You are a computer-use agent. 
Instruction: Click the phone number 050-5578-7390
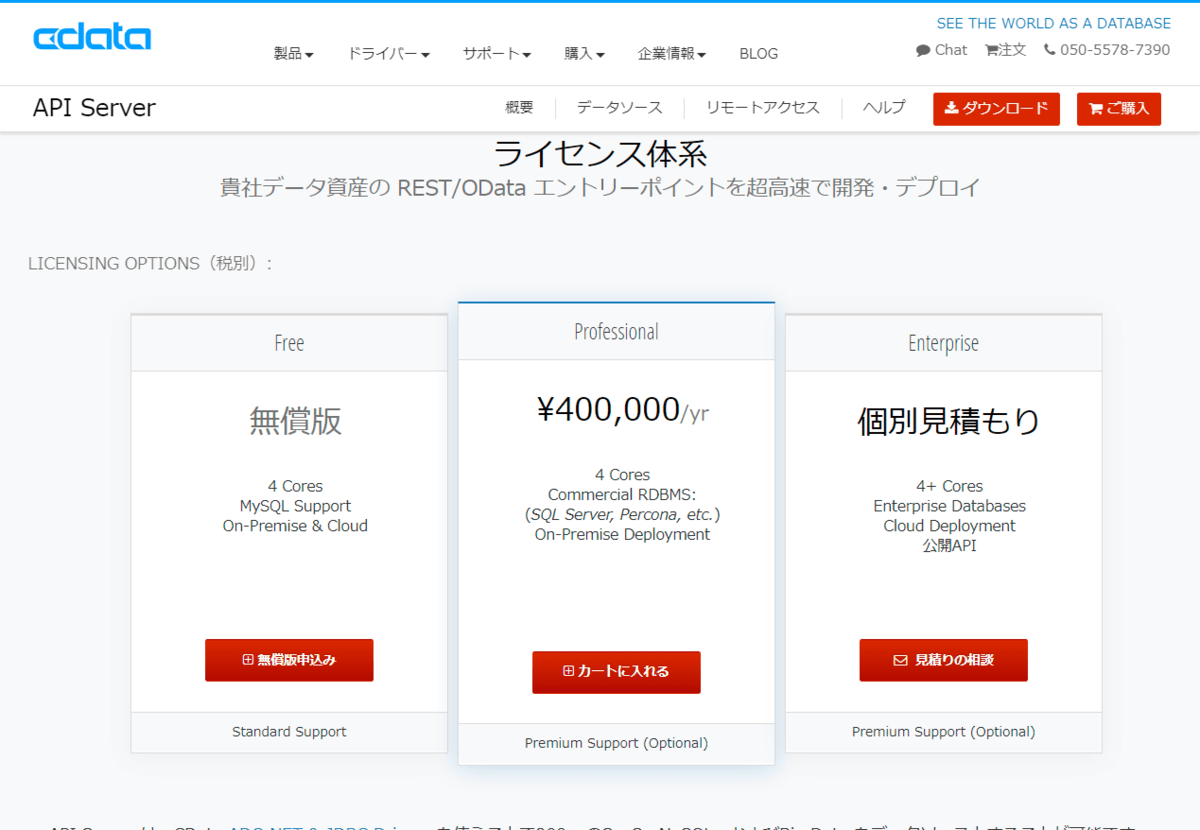(1107, 50)
